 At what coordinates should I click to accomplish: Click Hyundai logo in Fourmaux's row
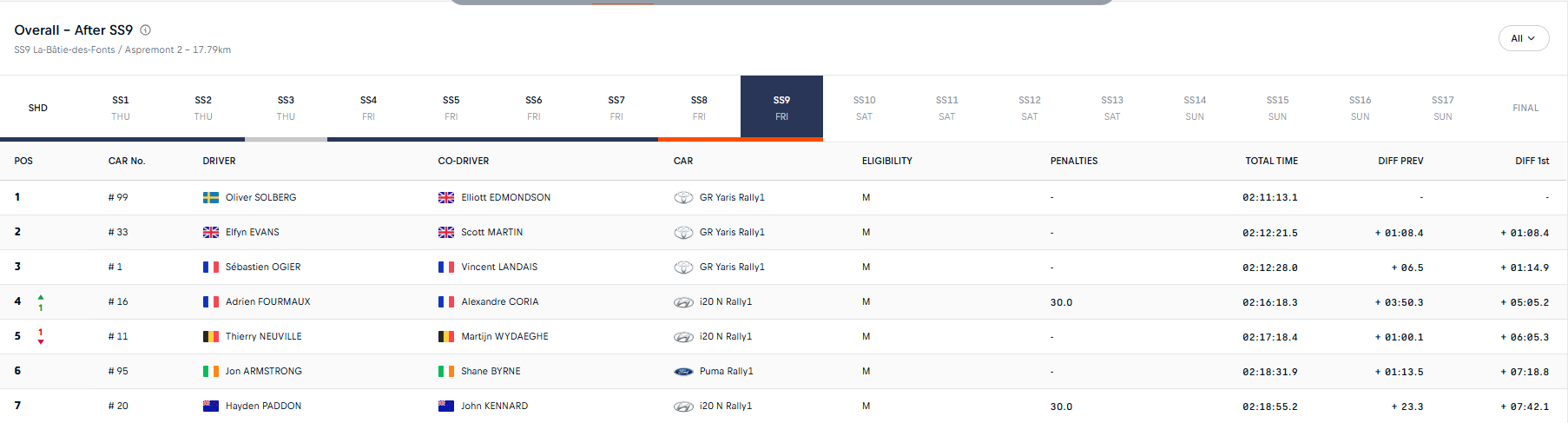(x=683, y=302)
